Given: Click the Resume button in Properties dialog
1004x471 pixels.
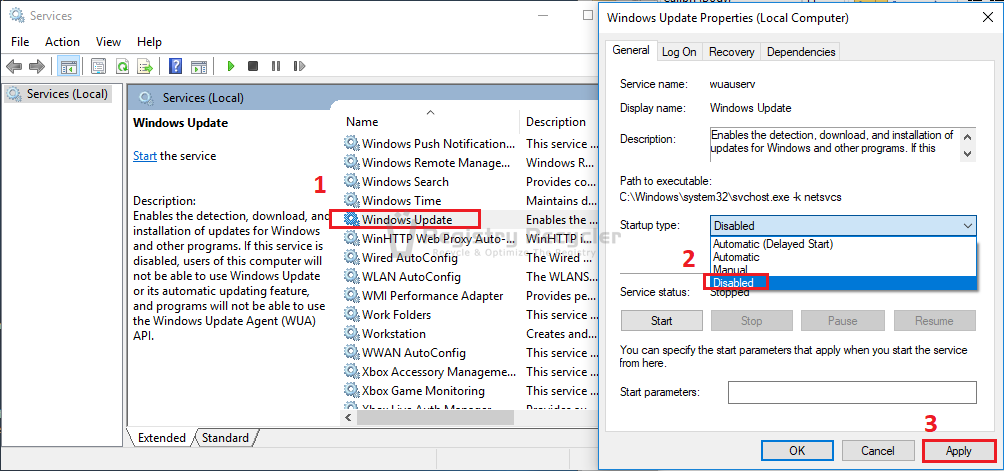Looking at the screenshot, I should point(934,321).
